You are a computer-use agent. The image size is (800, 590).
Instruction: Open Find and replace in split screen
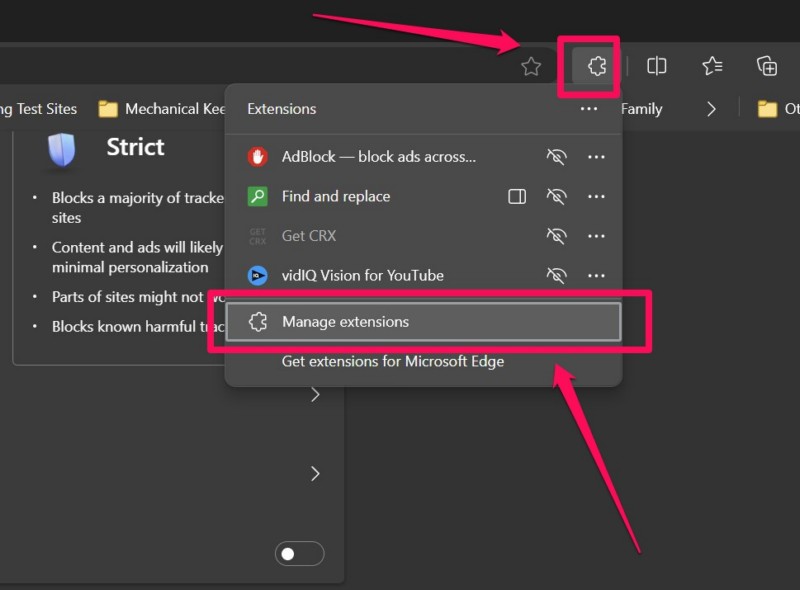click(x=516, y=196)
